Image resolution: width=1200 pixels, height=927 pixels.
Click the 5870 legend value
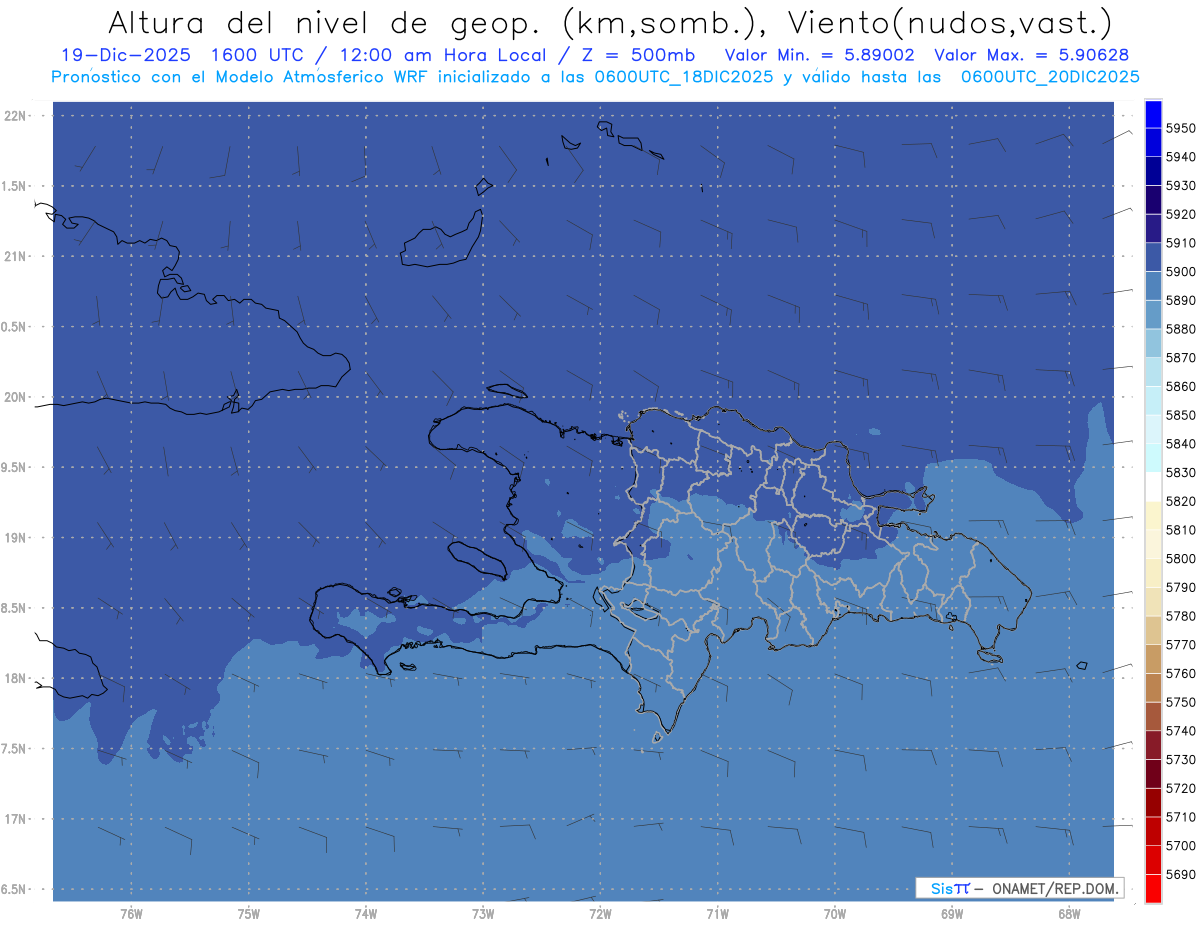click(1180, 358)
